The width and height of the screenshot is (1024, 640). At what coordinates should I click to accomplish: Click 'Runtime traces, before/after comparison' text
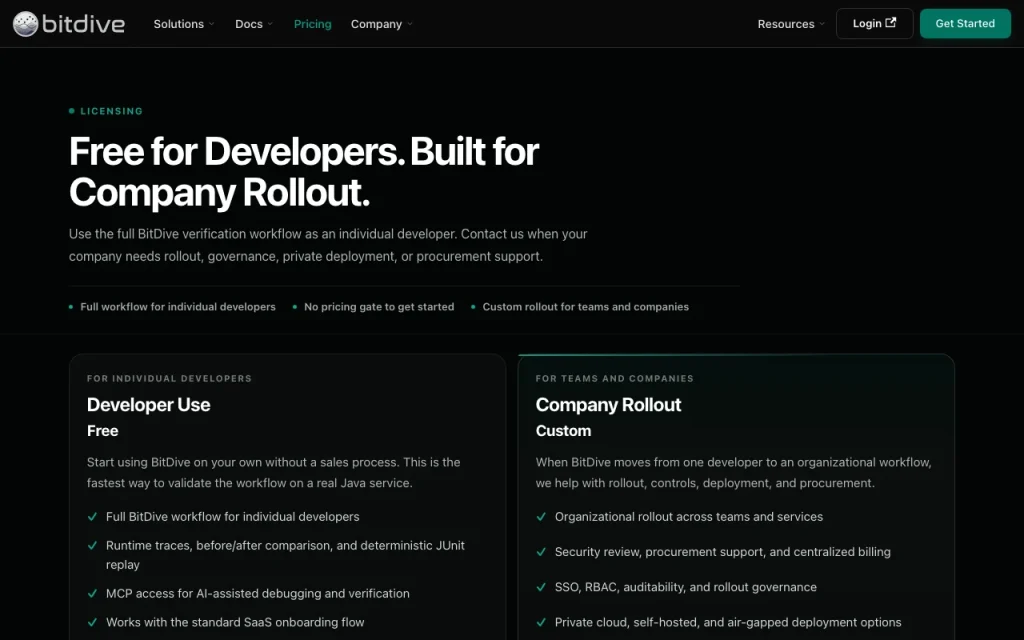click(285, 555)
